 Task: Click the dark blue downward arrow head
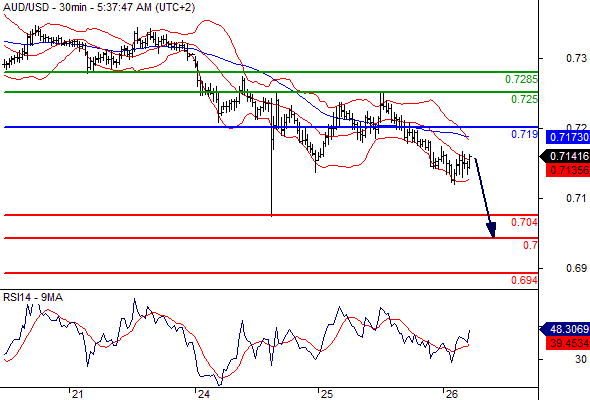pos(491,230)
